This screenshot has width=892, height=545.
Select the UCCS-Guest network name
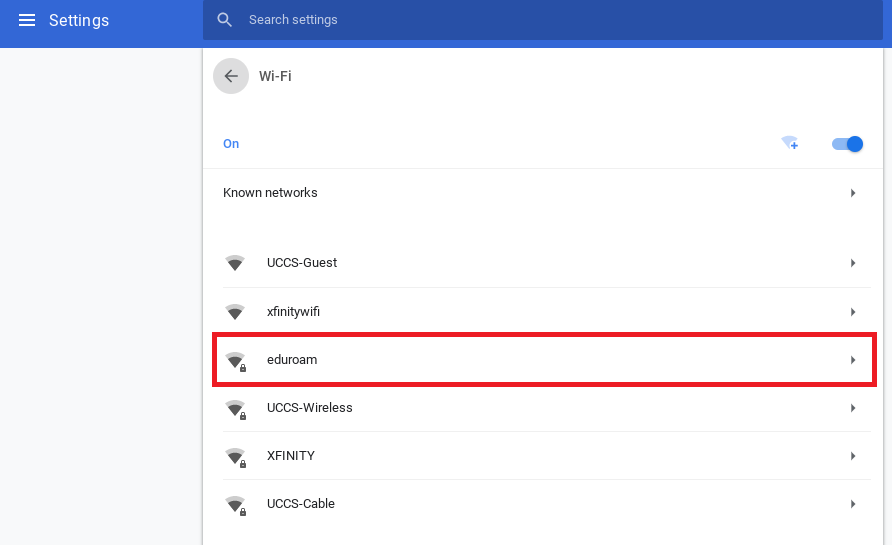(x=302, y=263)
